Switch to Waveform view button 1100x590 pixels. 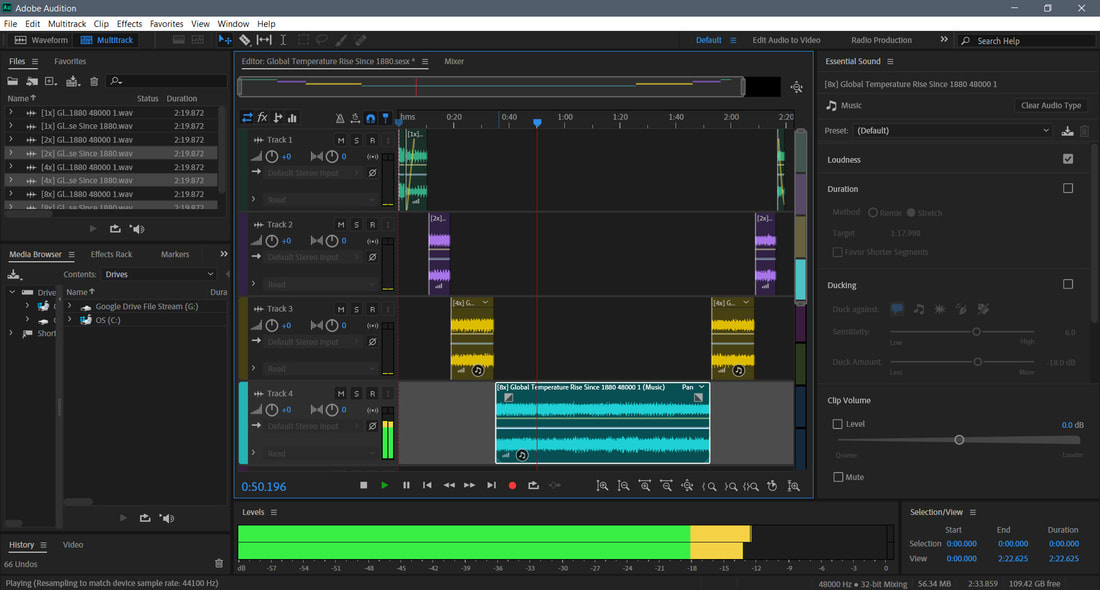(41, 40)
